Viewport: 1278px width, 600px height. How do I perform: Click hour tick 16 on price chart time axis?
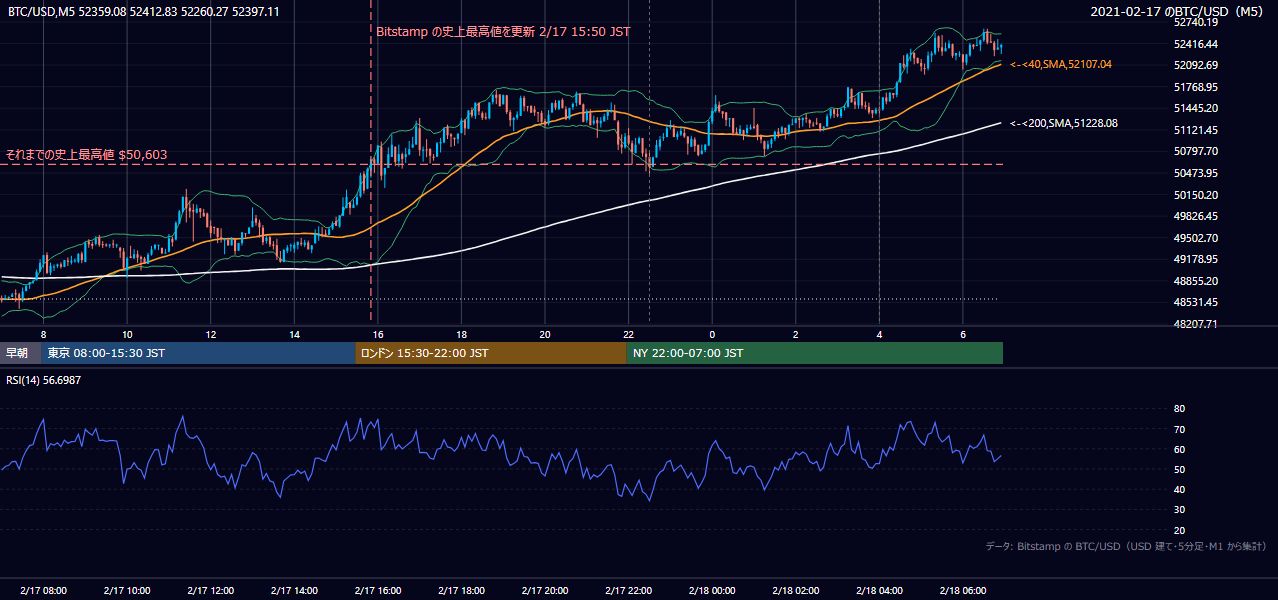pos(377,334)
